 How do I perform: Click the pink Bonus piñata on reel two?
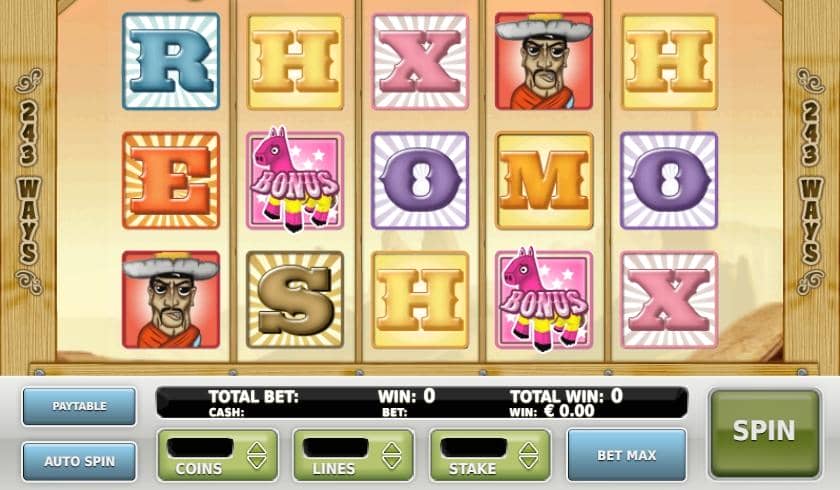click(295, 180)
